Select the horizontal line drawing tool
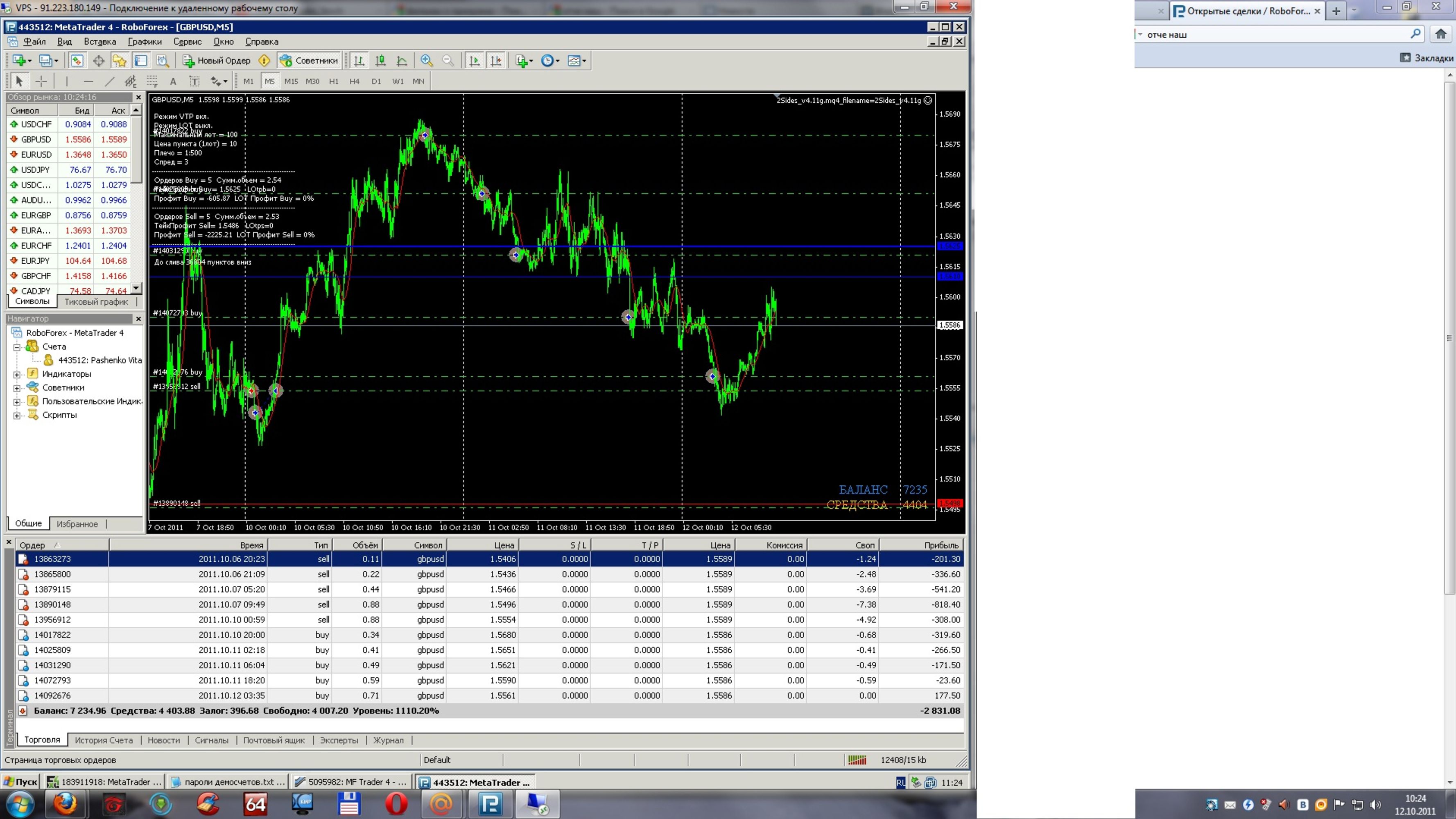Screen dimensions: 1456x819 click(x=88, y=81)
